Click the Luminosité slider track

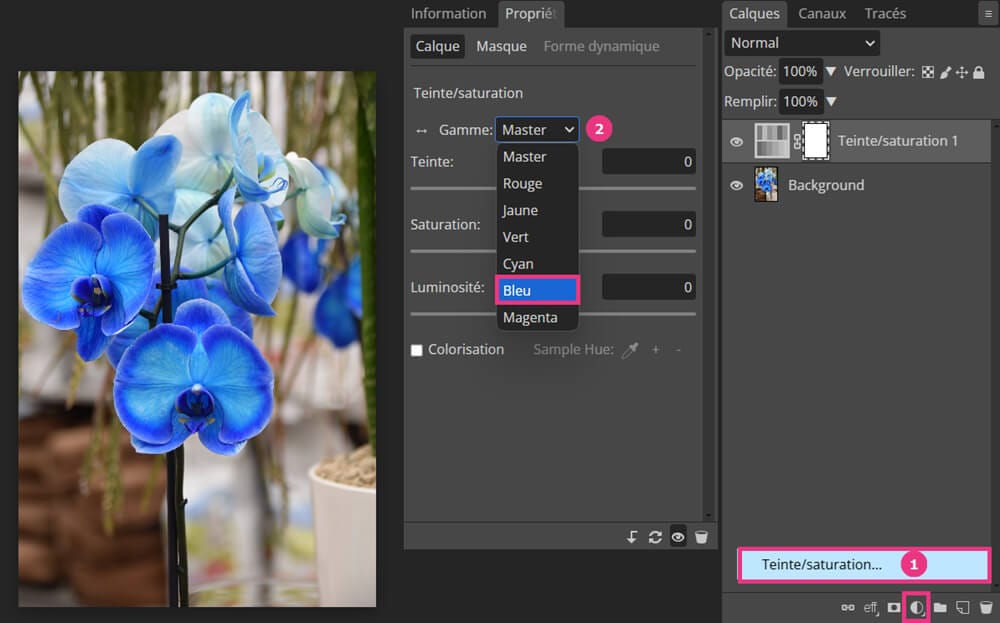(x=553, y=314)
